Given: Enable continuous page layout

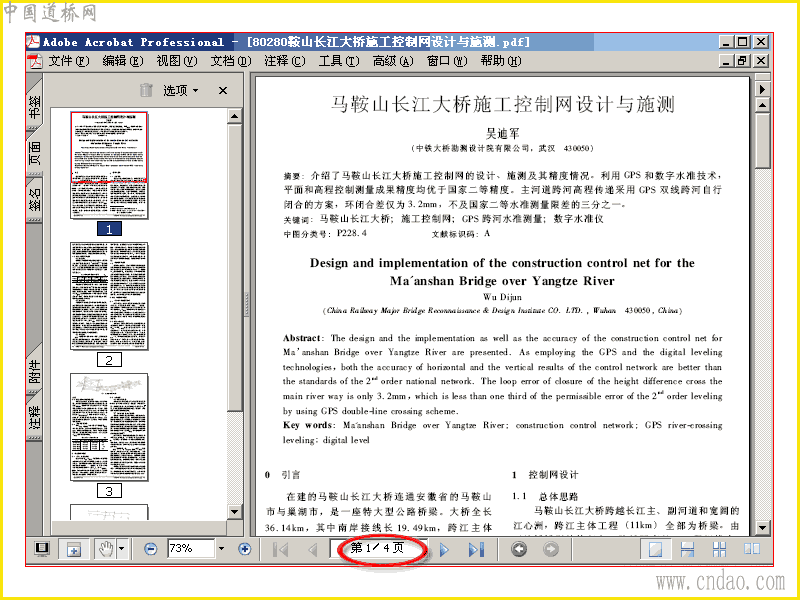Looking at the screenshot, I should 687,549.
